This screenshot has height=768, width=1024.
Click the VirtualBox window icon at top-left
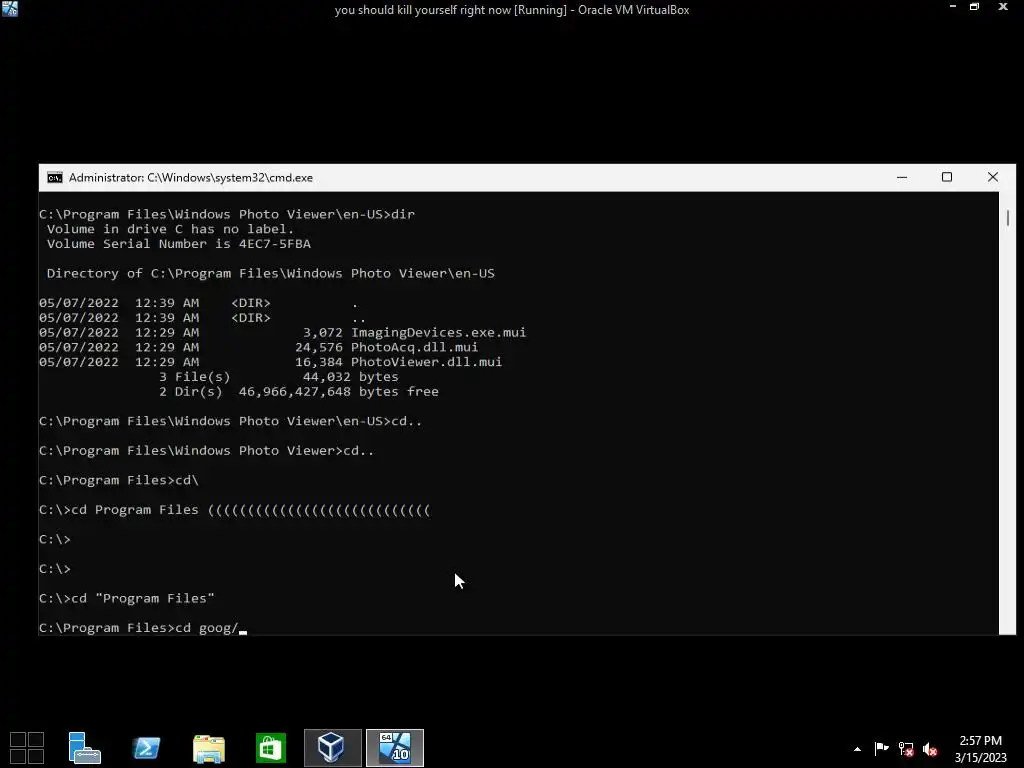(x=10, y=9)
